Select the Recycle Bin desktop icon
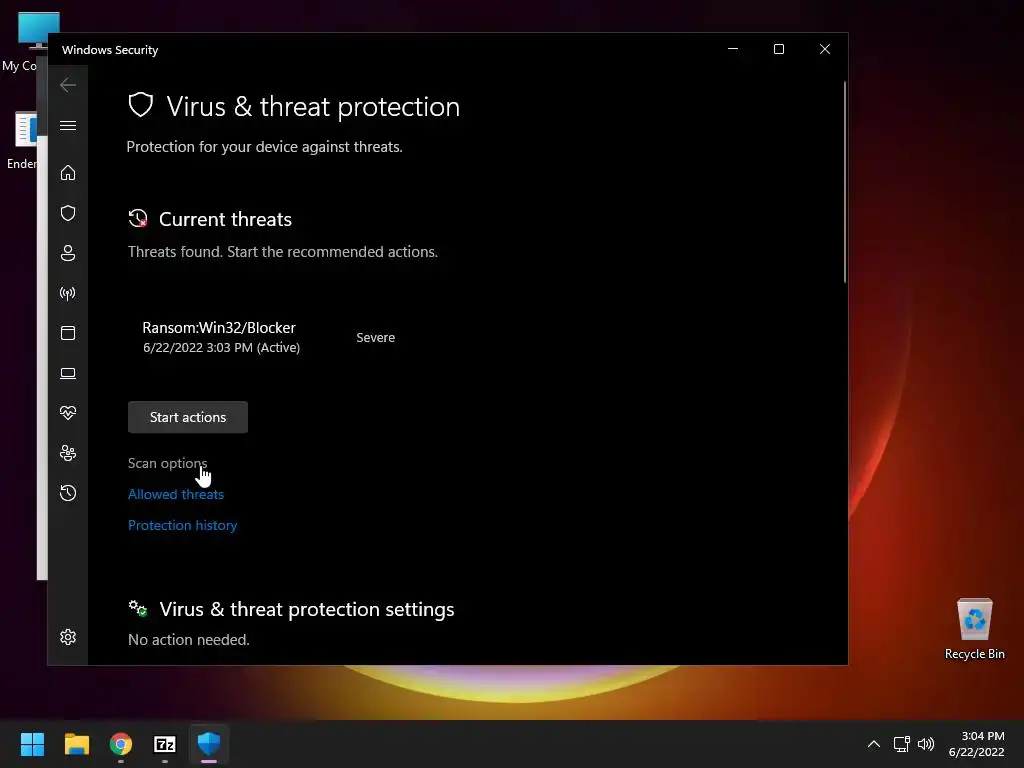 974,629
